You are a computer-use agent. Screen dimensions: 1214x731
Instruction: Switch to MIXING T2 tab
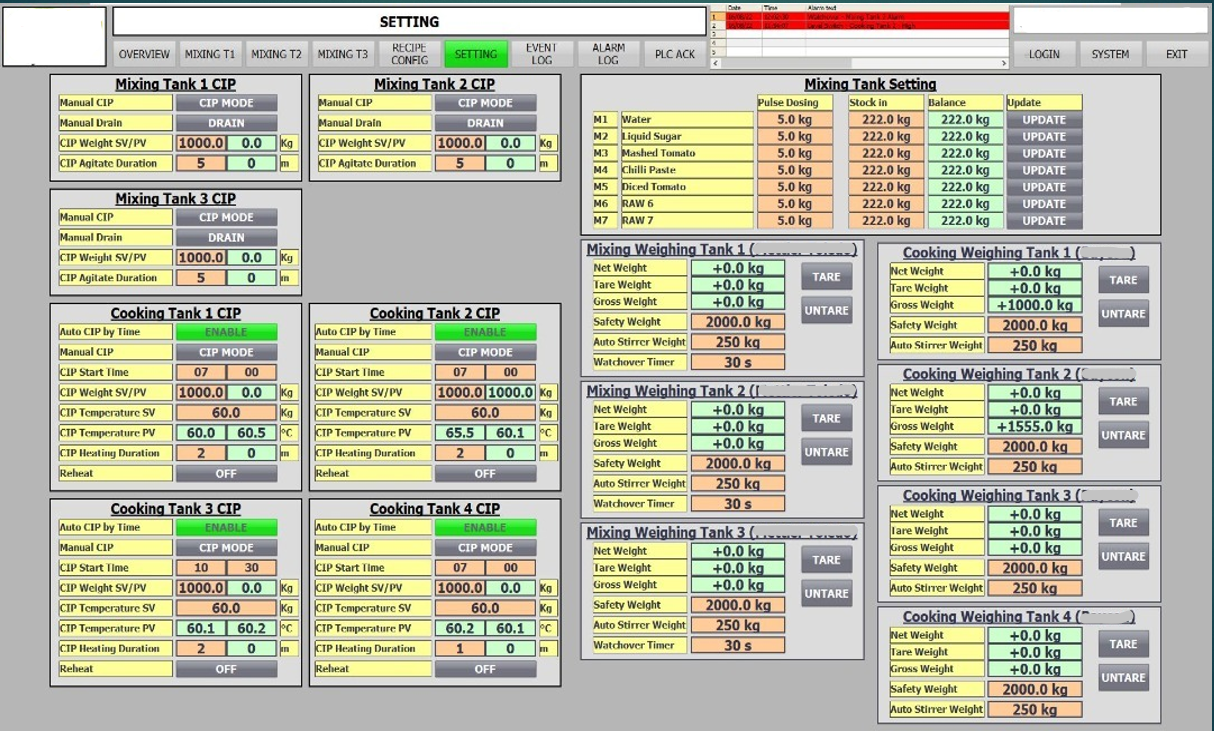(x=276, y=54)
